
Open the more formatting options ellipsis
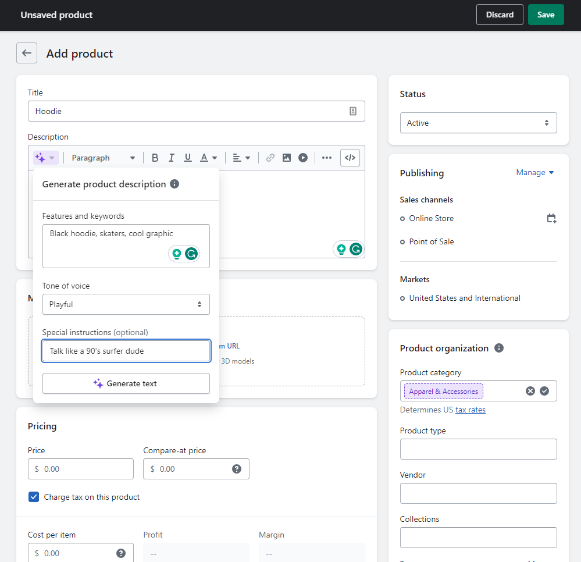(x=326, y=158)
